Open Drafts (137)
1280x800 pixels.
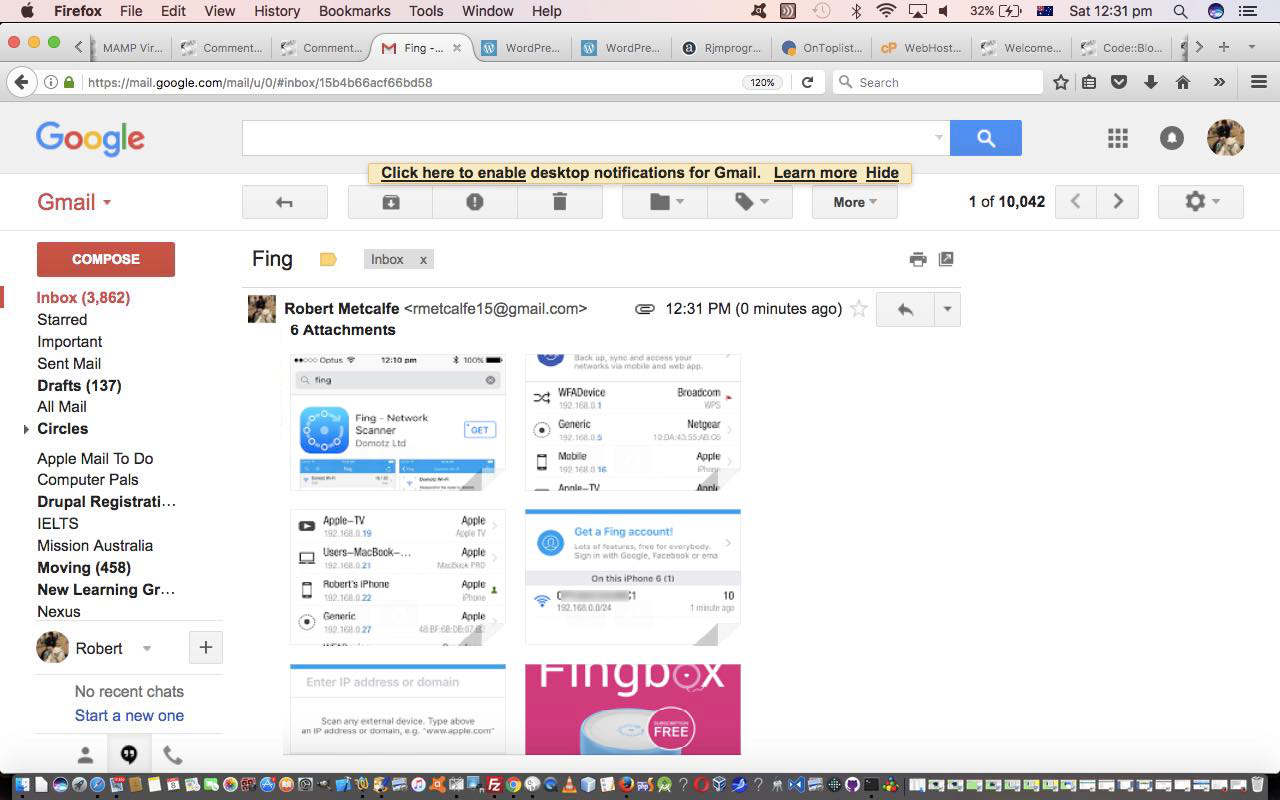pyautogui.click(x=79, y=386)
